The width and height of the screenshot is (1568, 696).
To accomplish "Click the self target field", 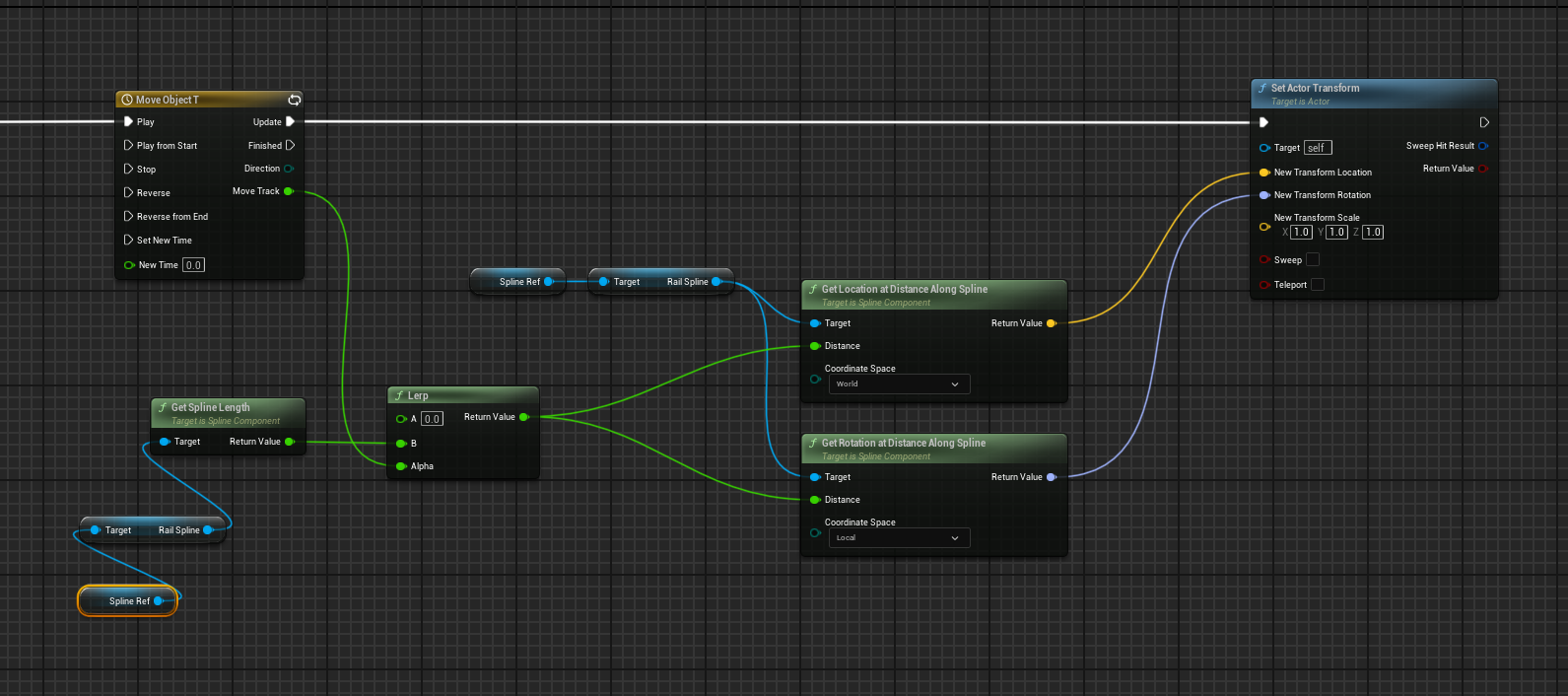I will [x=1318, y=148].
